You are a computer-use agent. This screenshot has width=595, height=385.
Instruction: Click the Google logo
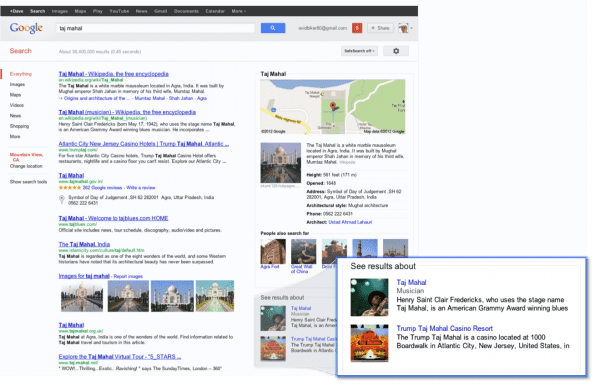coord(26,28)
